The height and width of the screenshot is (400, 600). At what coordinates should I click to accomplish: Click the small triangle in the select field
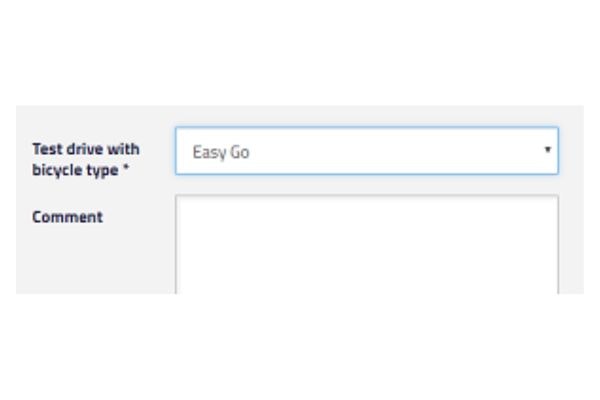tap(547, 150)
